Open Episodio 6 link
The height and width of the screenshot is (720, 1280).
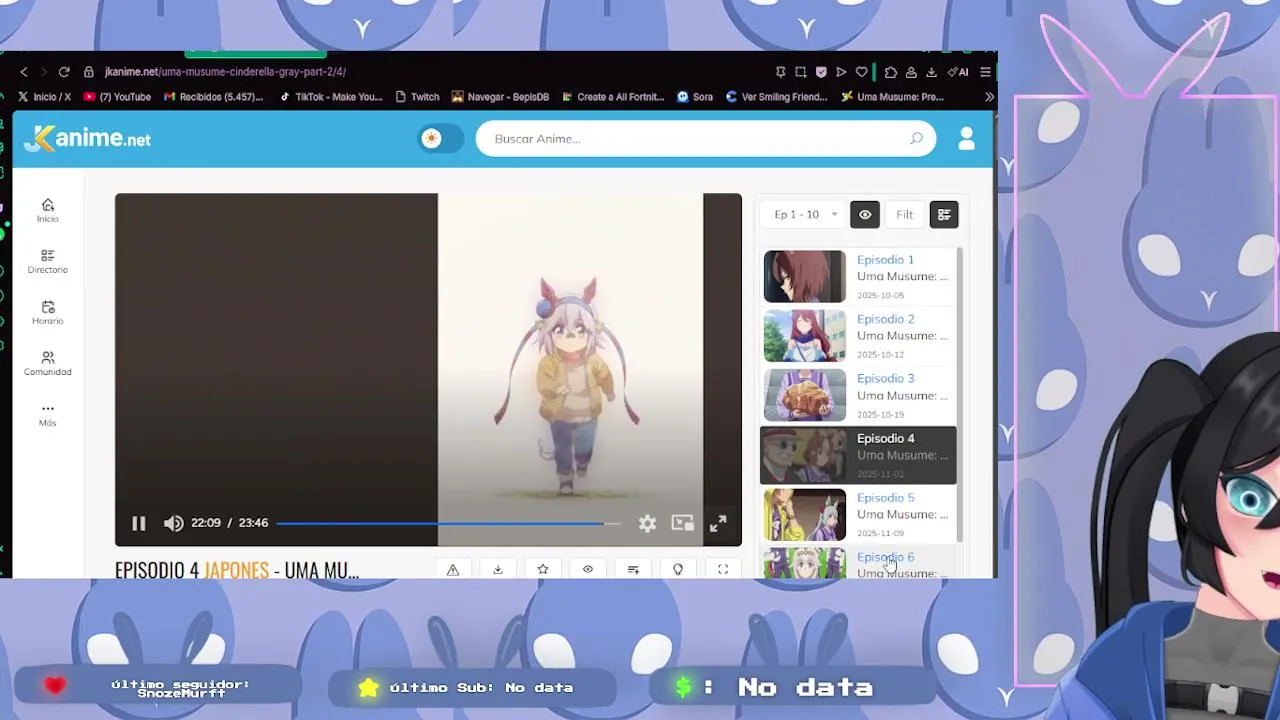(885, 557)
